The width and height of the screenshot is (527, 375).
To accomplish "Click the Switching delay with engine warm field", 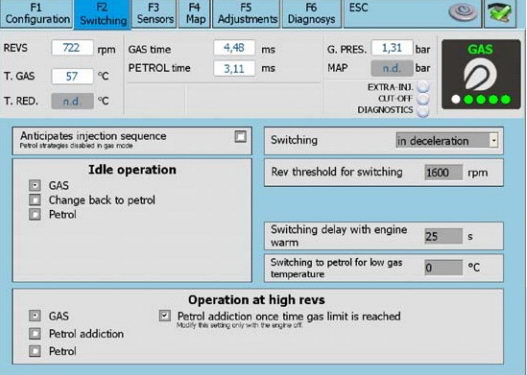I will pyautogui.click(x=443, y=236).
